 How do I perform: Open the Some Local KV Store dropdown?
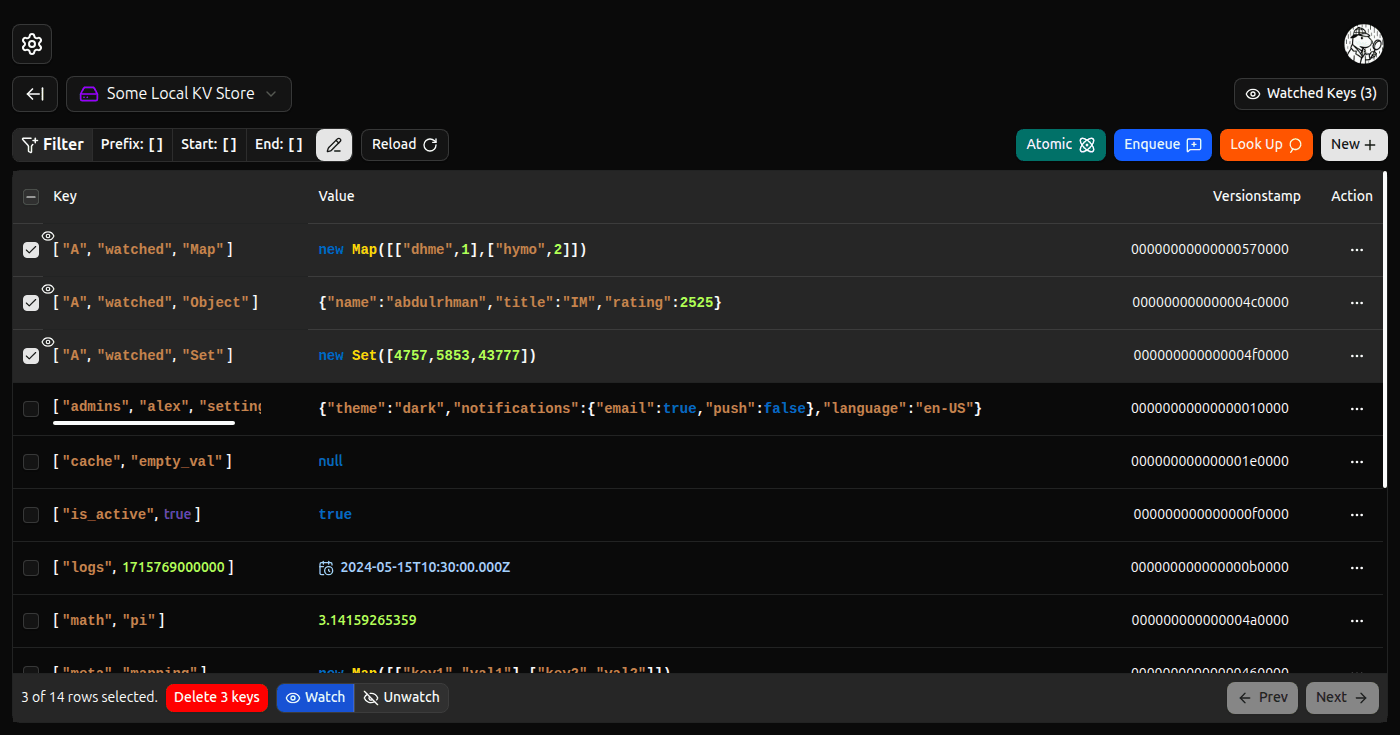179,94
